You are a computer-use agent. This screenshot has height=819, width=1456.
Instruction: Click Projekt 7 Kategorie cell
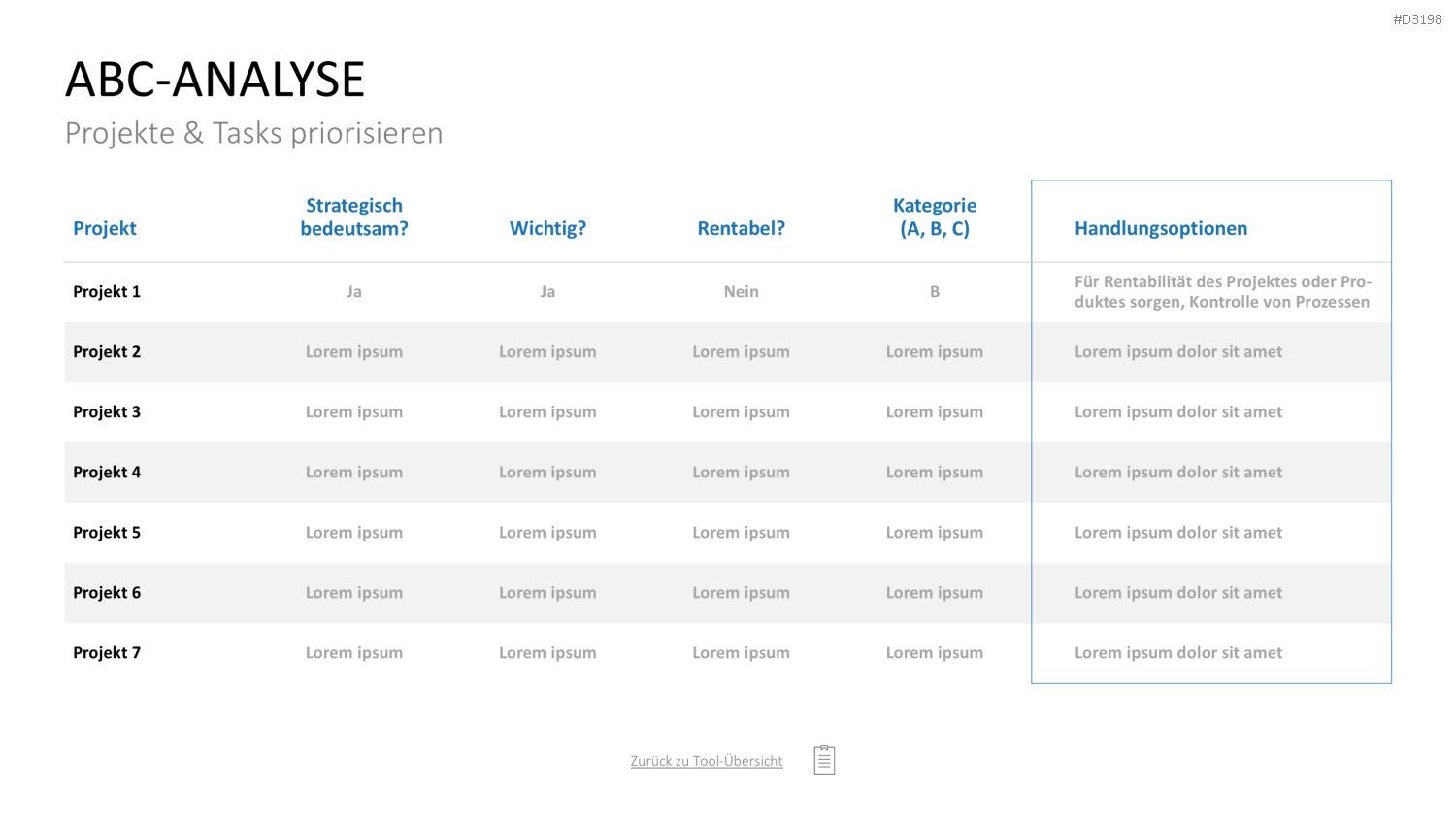[935, 652]
